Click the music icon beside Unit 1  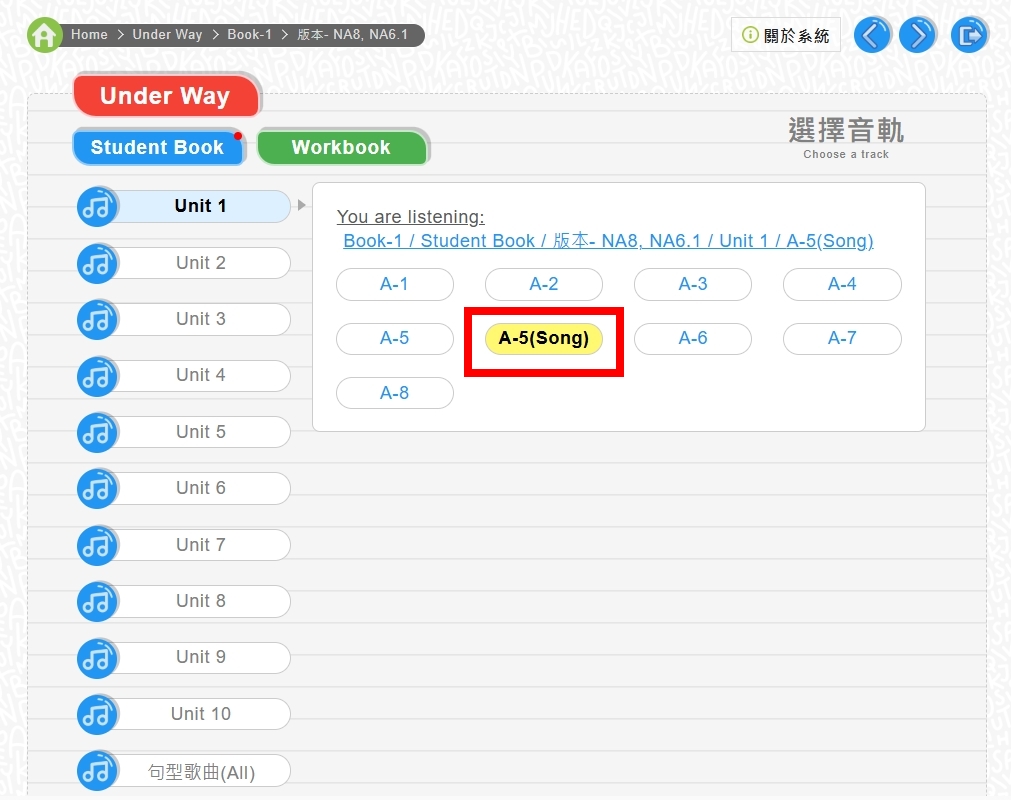(x=97, y=206)
